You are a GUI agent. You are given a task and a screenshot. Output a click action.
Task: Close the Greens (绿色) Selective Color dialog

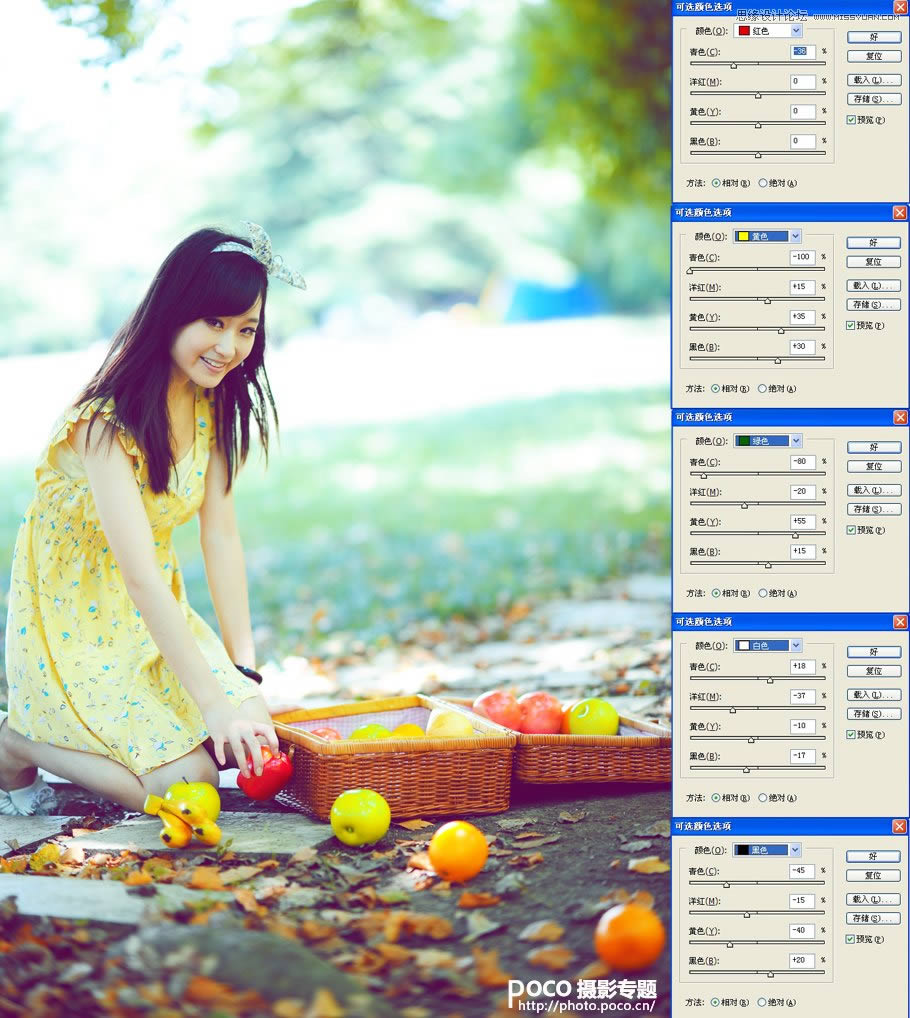(899, 417)
